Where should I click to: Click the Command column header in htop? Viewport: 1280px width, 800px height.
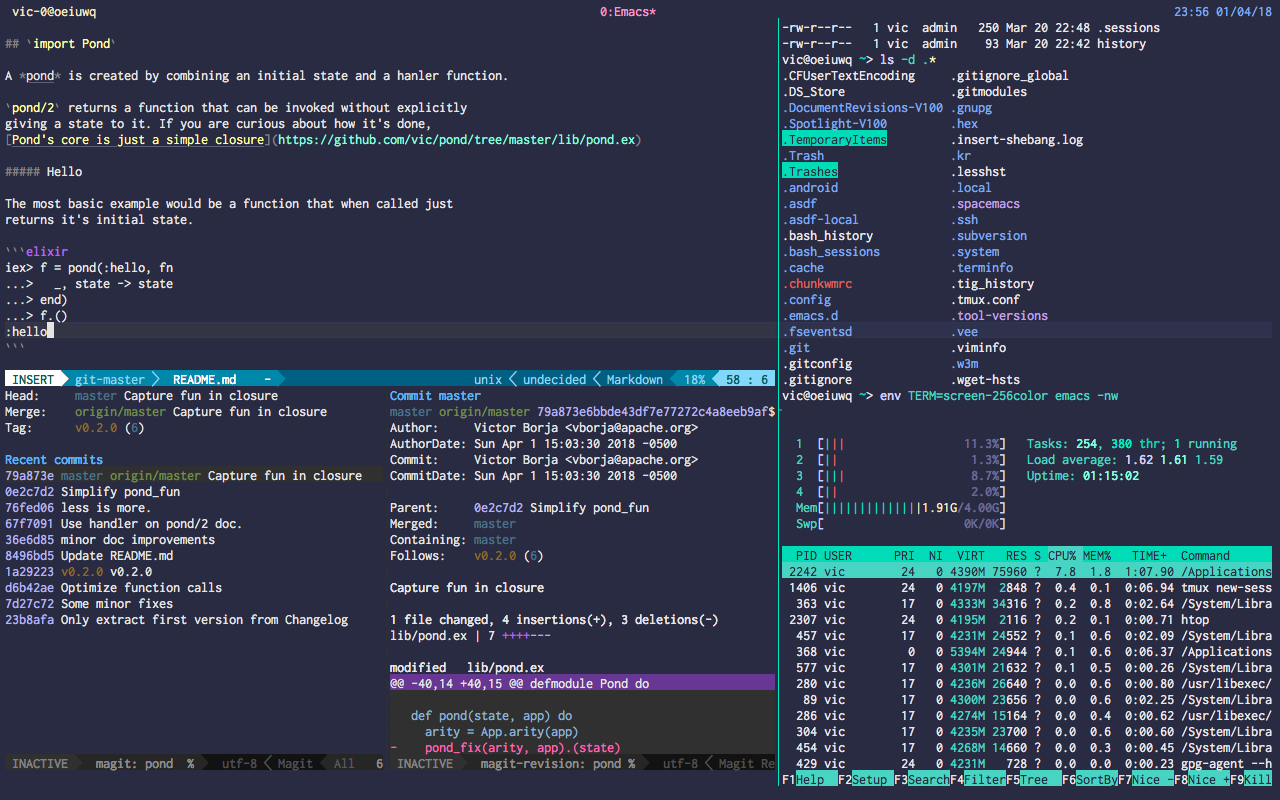[1206, 556]
